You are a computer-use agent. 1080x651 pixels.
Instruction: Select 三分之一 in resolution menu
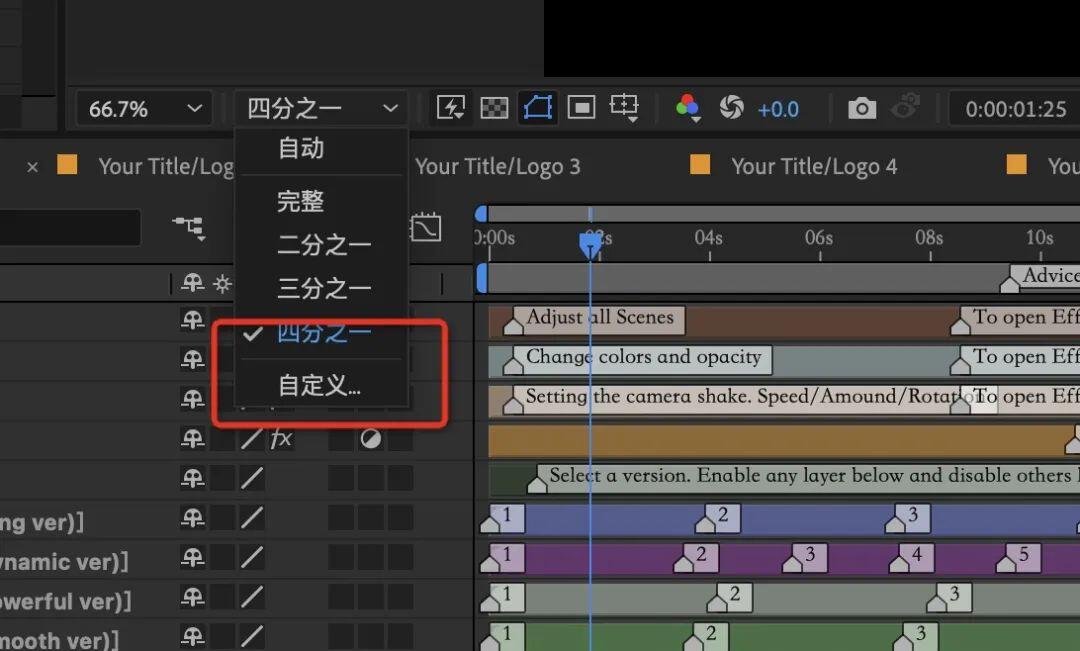click(x=324, y=288)
